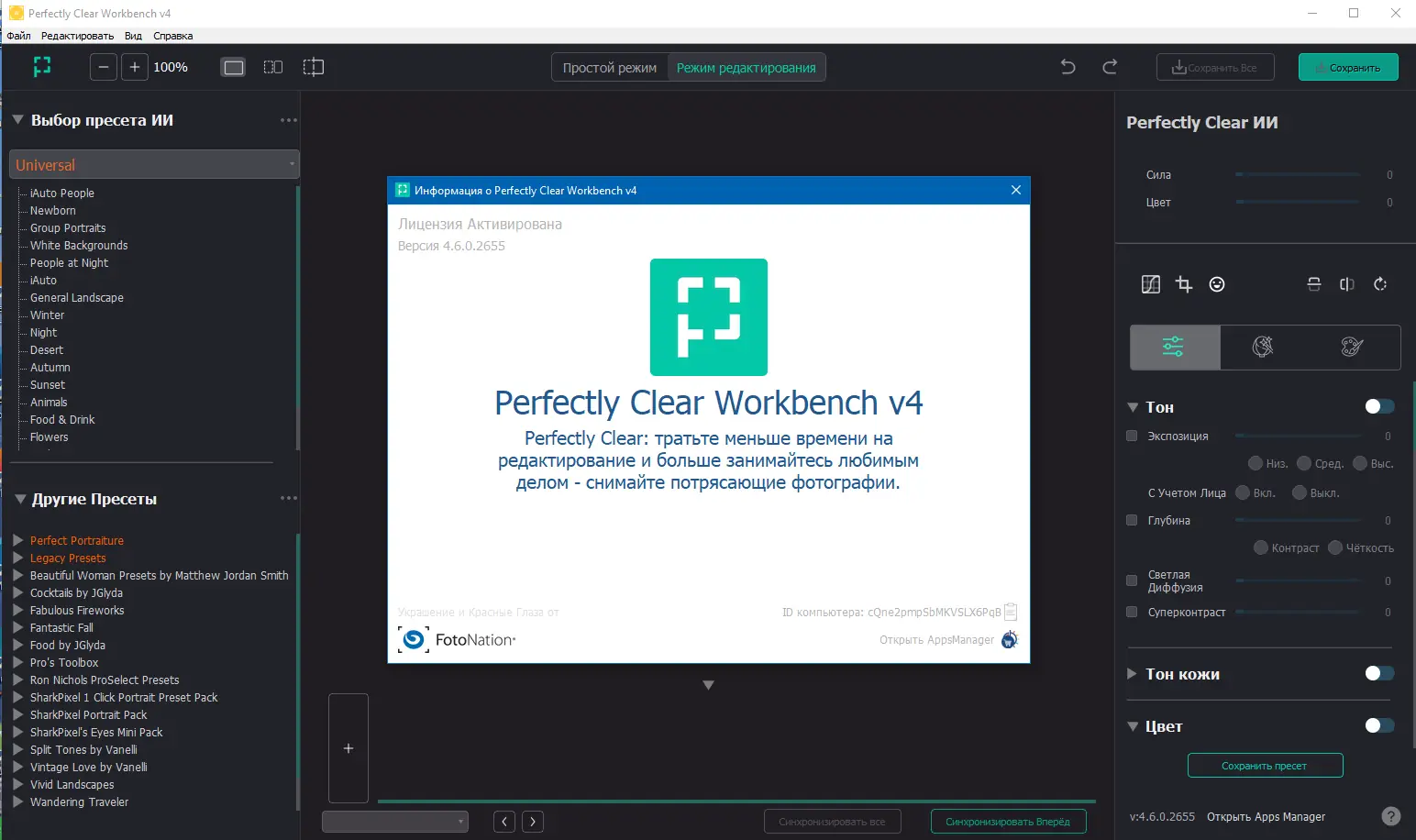Redo the last change
This screenshot has width=1416, height=840.
[x=1110, y=67]
